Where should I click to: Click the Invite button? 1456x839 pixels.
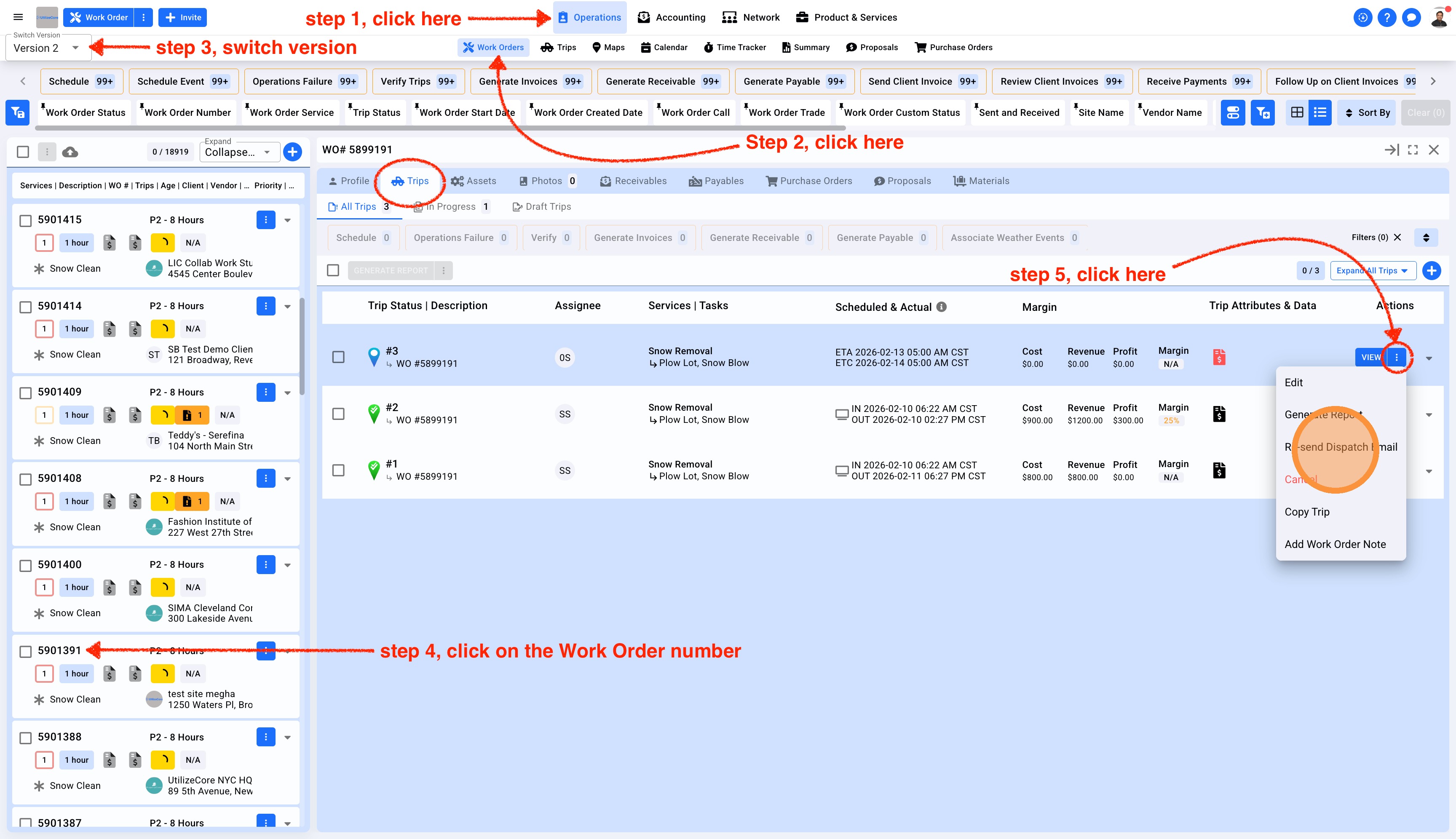click(x=183, y=17)
